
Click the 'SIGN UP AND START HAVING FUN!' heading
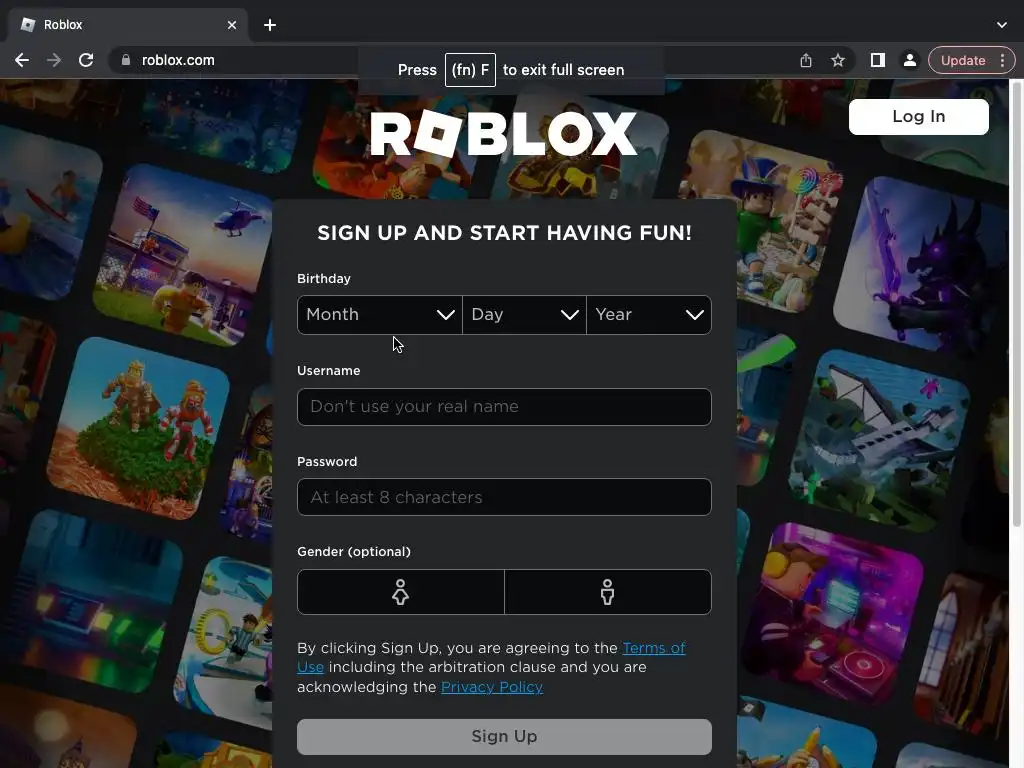(504, 233)
